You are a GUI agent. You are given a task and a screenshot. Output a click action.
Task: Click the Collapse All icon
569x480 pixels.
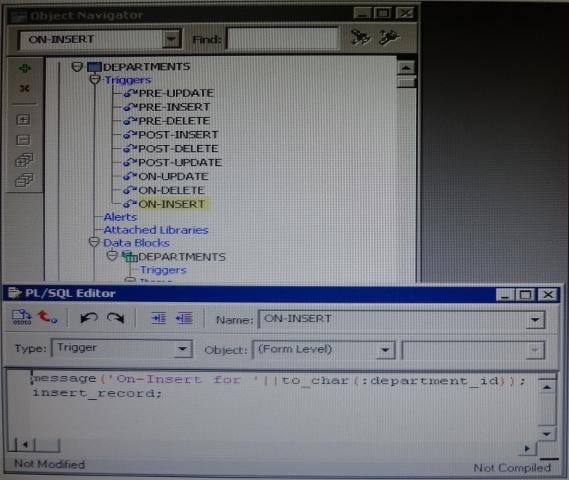pyautogui.click(x=24, y=180)
